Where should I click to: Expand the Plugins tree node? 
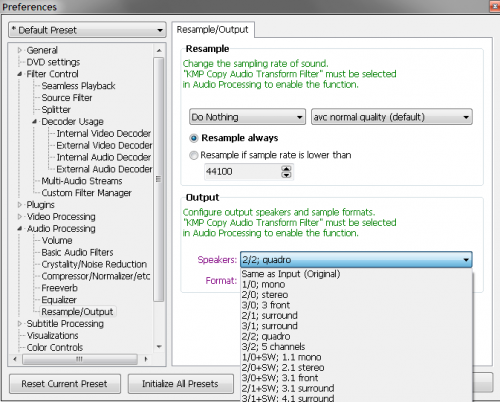[x=20, y=205]
